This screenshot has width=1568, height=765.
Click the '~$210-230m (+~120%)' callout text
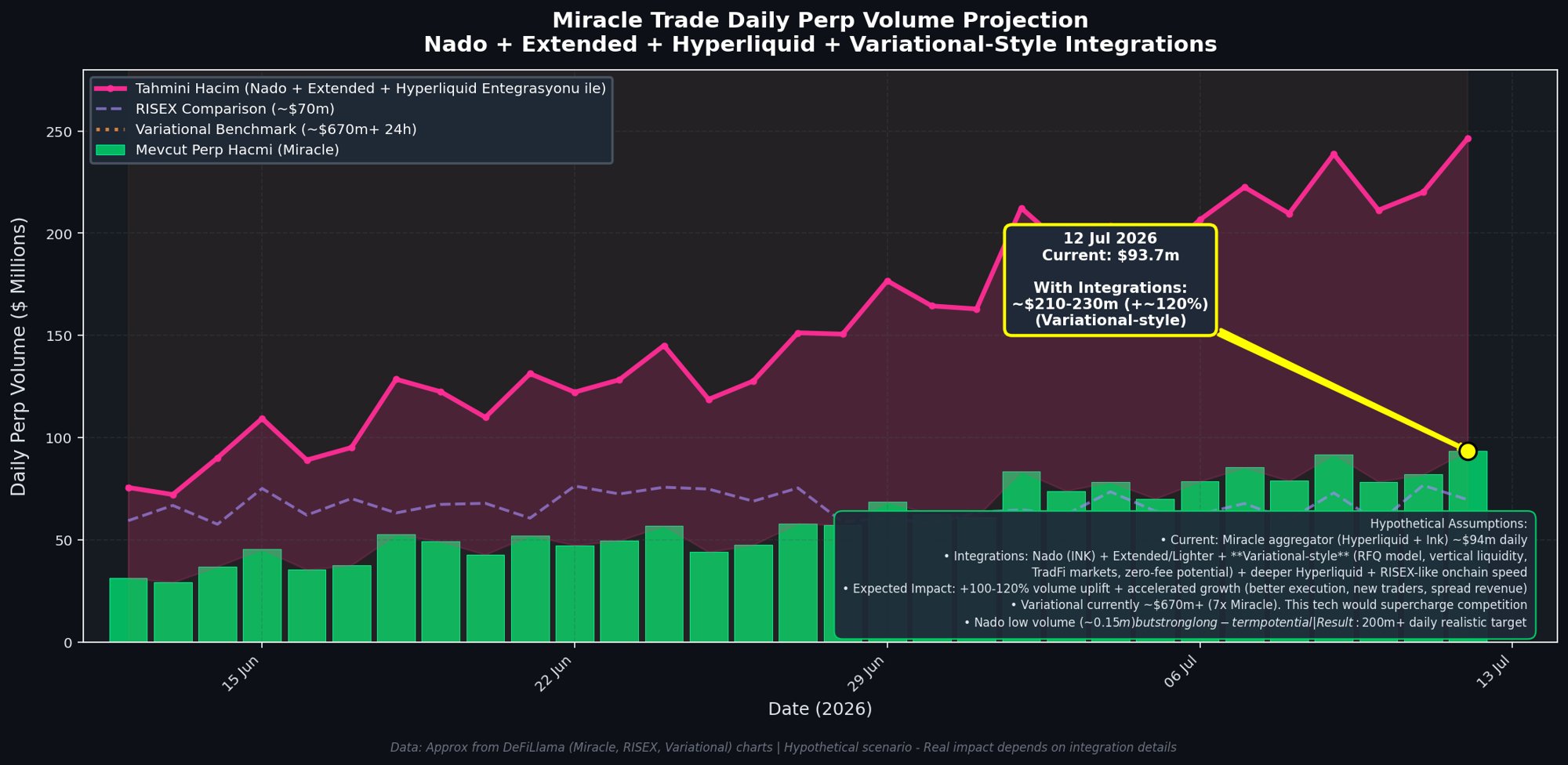point(1110,304)
